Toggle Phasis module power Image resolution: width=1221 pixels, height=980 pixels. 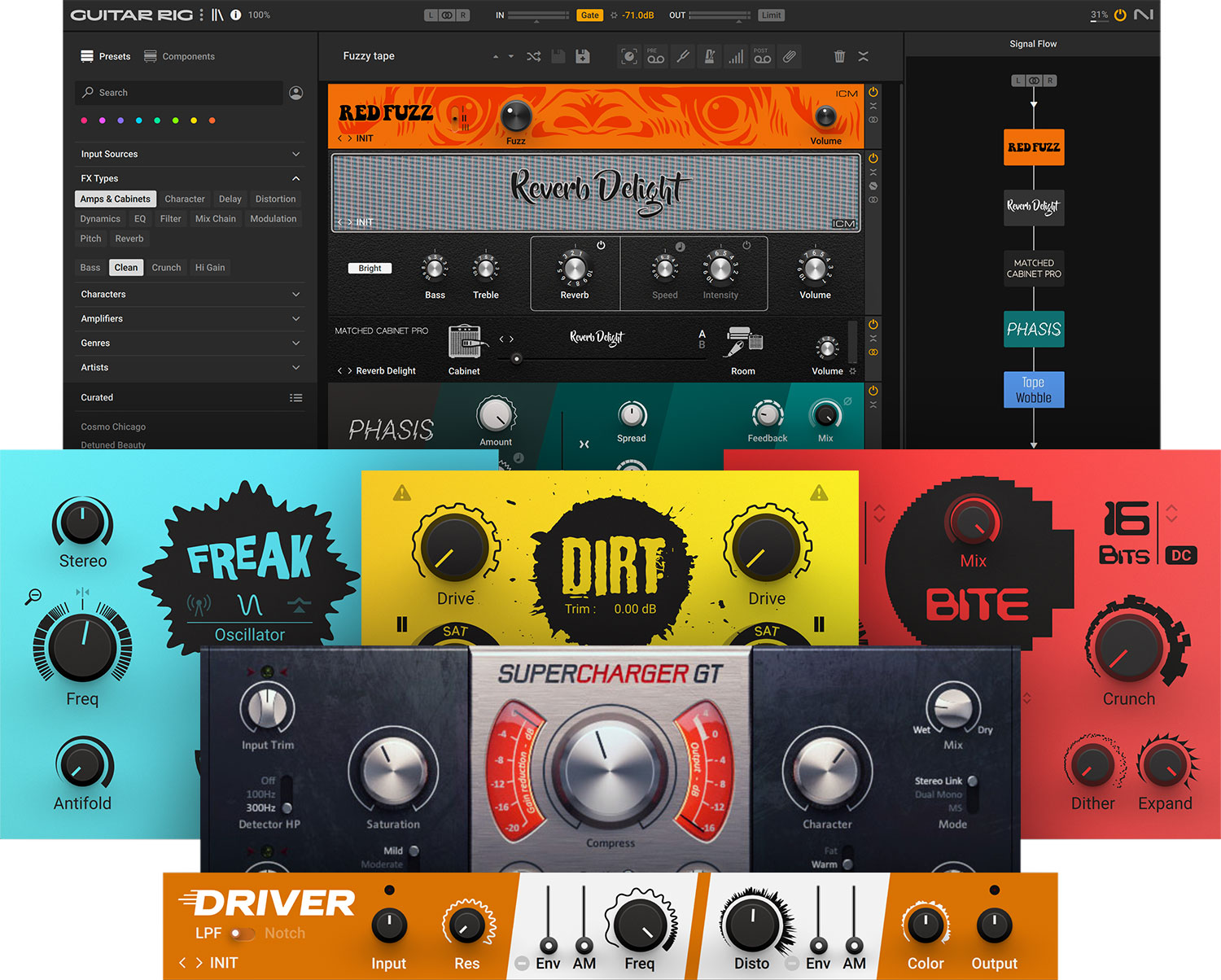(873, 391)
